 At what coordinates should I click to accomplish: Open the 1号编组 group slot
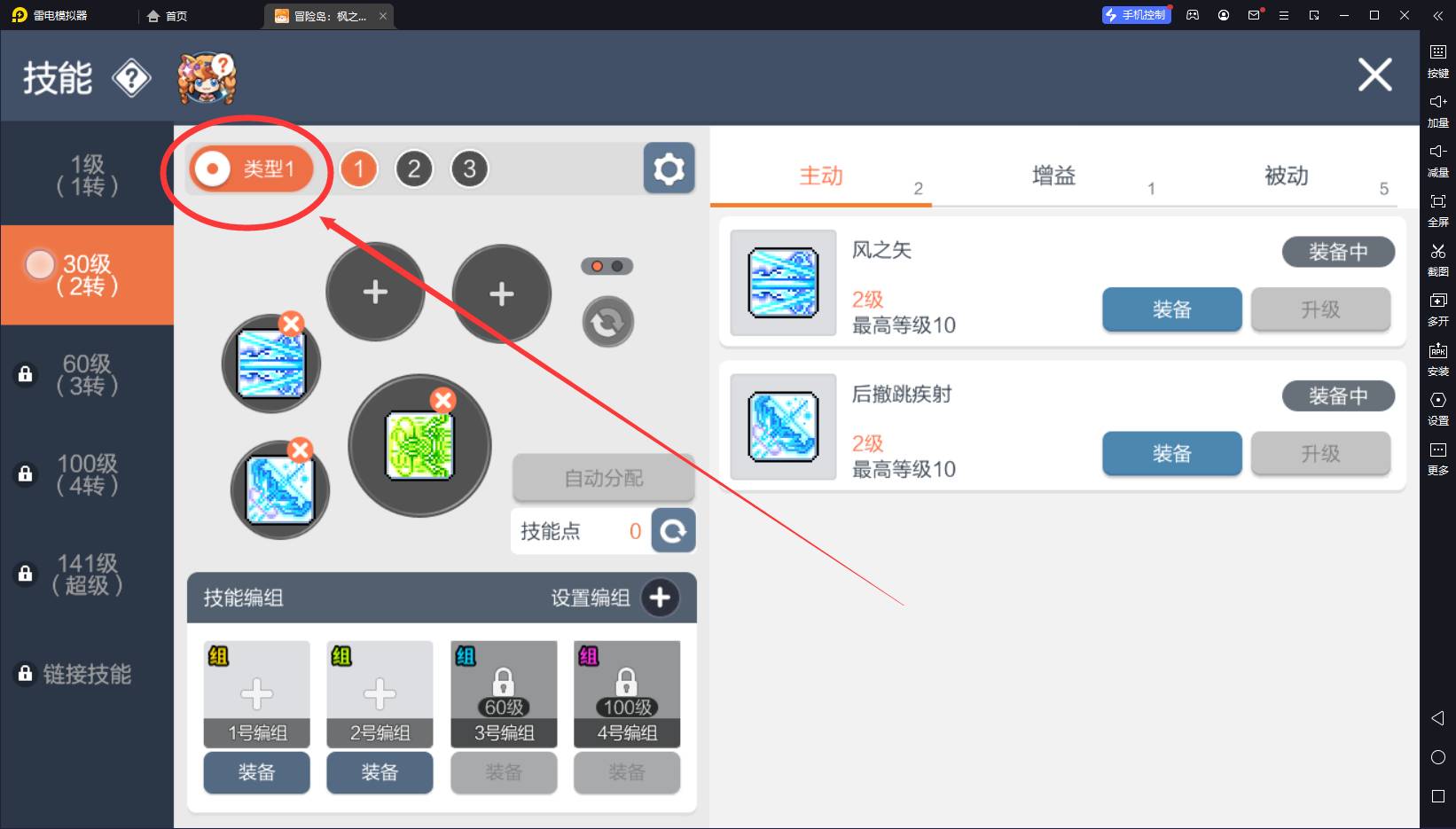coord(257,693)
